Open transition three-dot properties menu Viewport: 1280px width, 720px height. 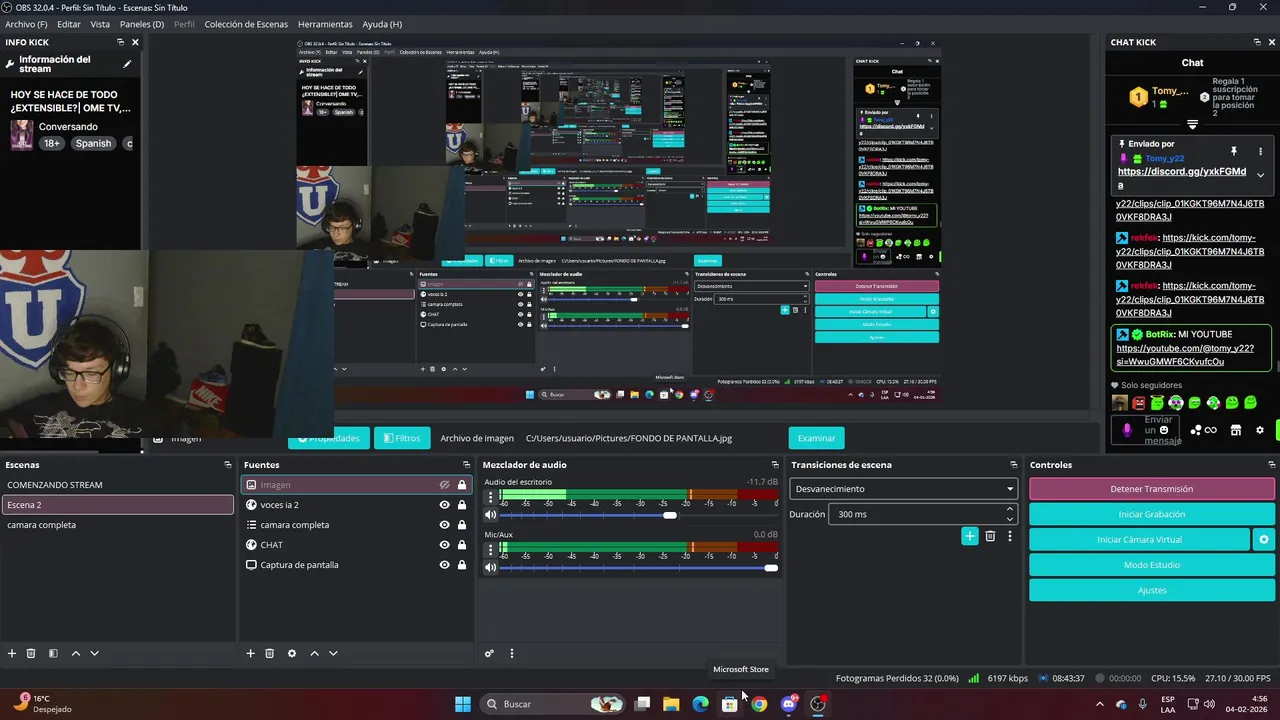point(1010,536)
